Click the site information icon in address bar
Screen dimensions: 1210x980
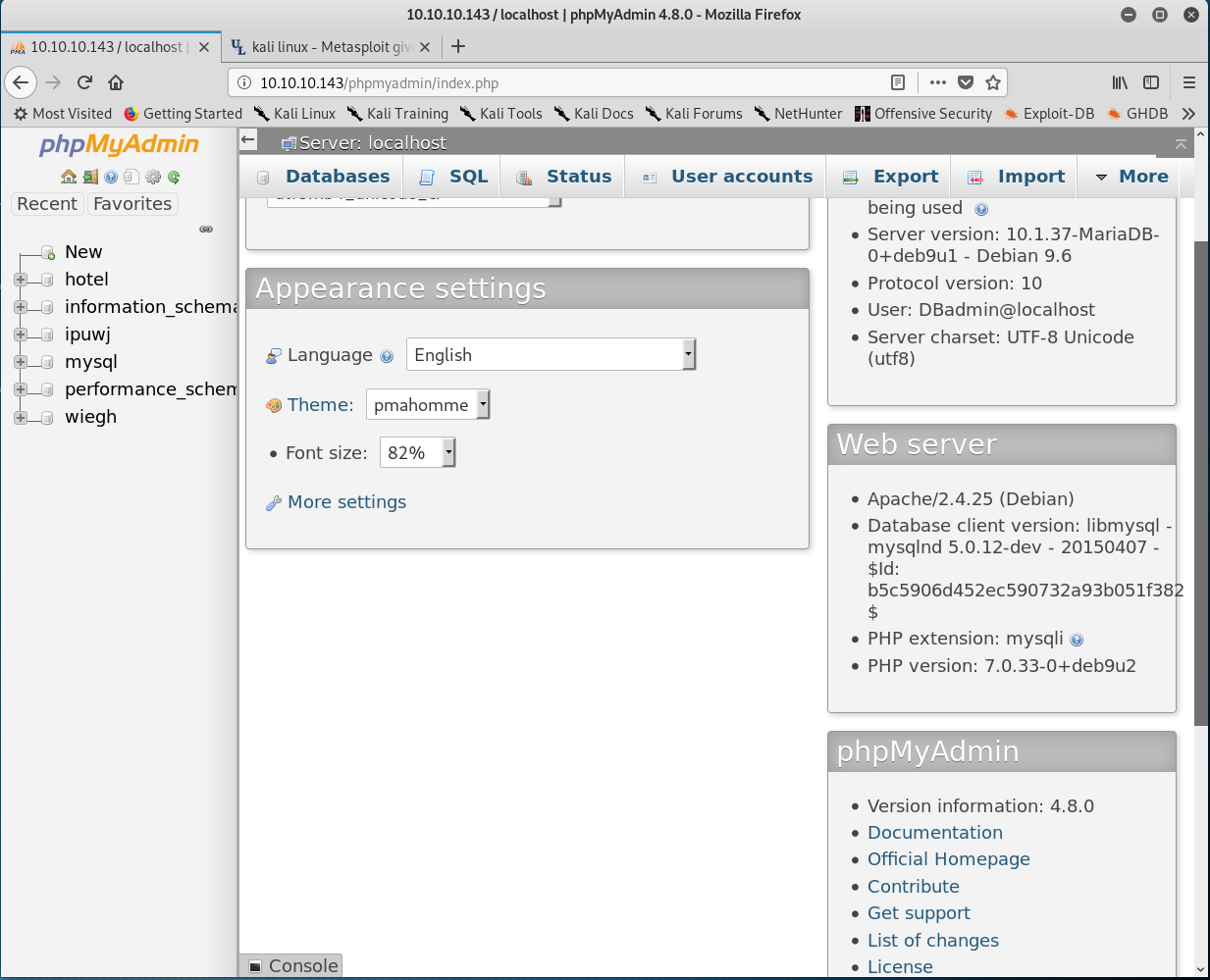[244, 82]
